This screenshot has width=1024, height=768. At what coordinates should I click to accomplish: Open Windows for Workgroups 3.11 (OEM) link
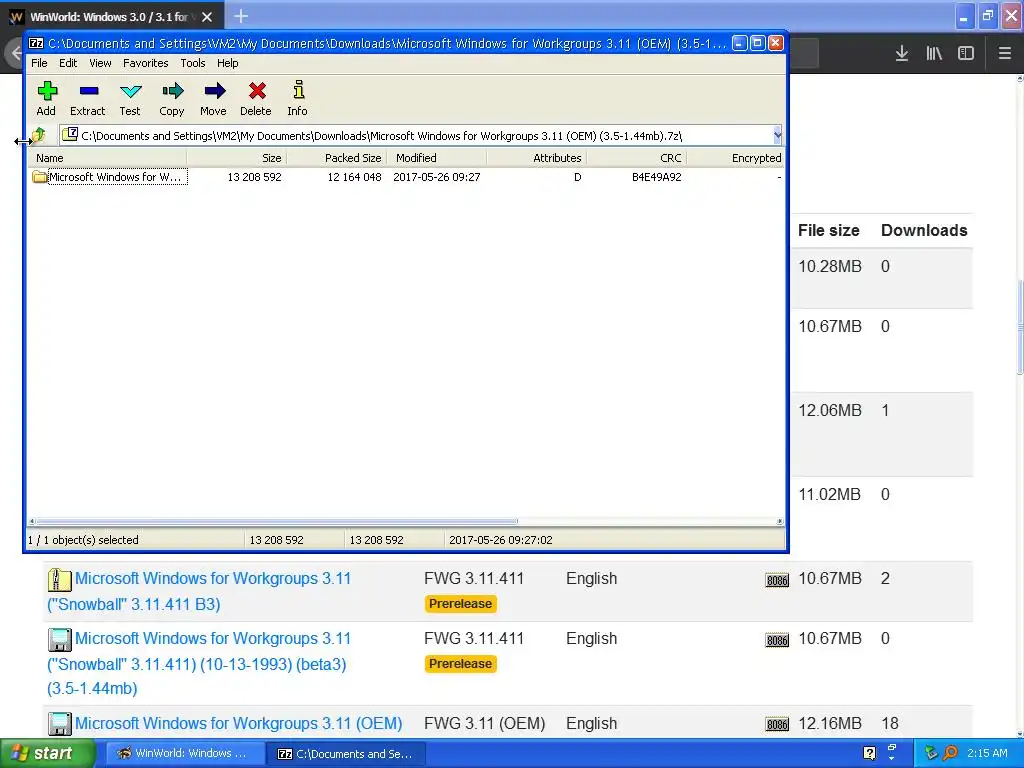pyautogui.click(x=238, y=724)
